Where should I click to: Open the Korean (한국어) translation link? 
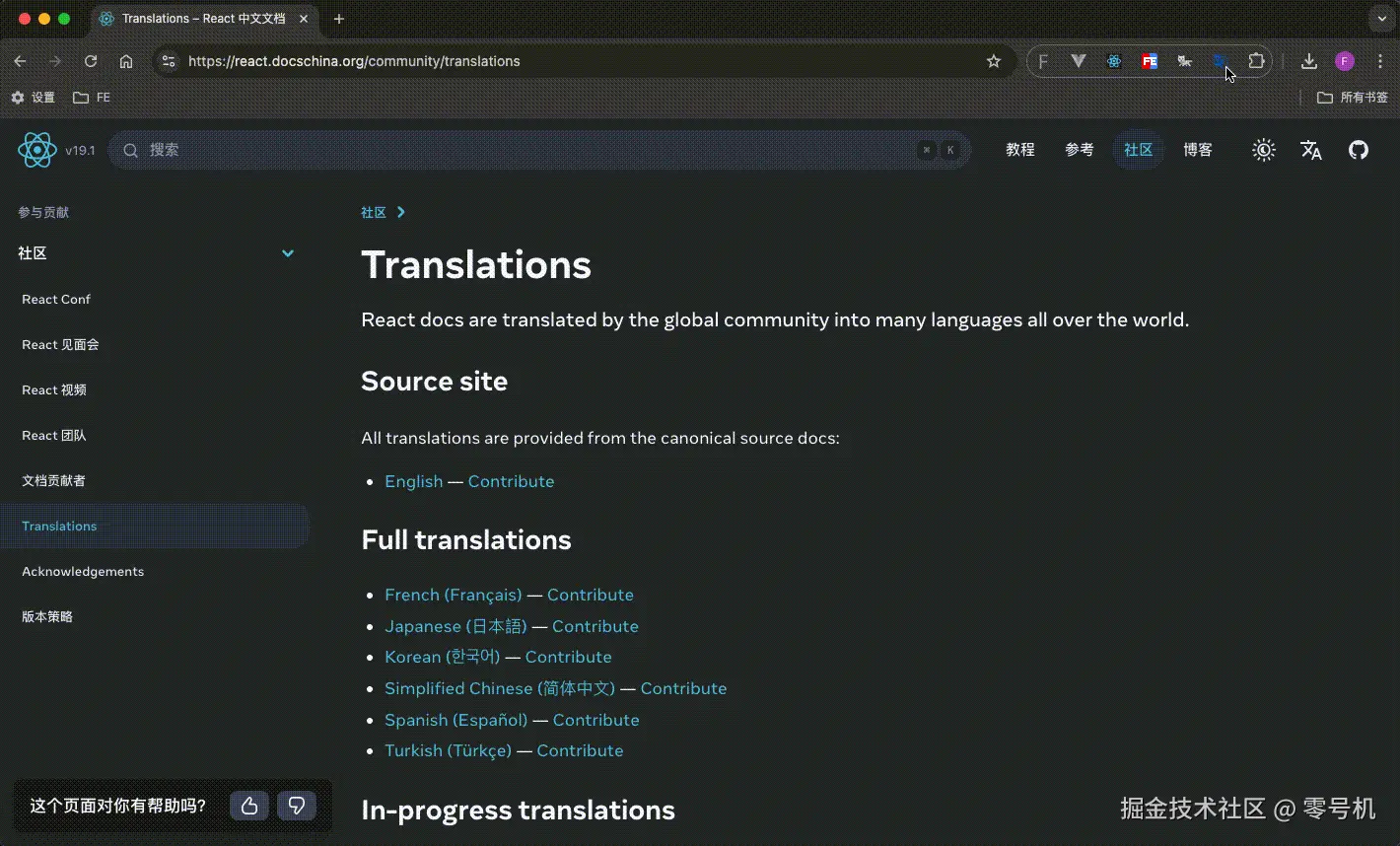443,657
